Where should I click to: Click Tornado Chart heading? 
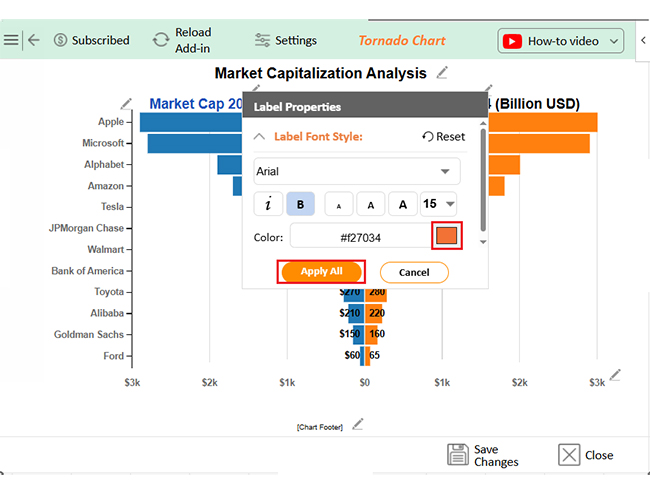click(x=402, y=41)
